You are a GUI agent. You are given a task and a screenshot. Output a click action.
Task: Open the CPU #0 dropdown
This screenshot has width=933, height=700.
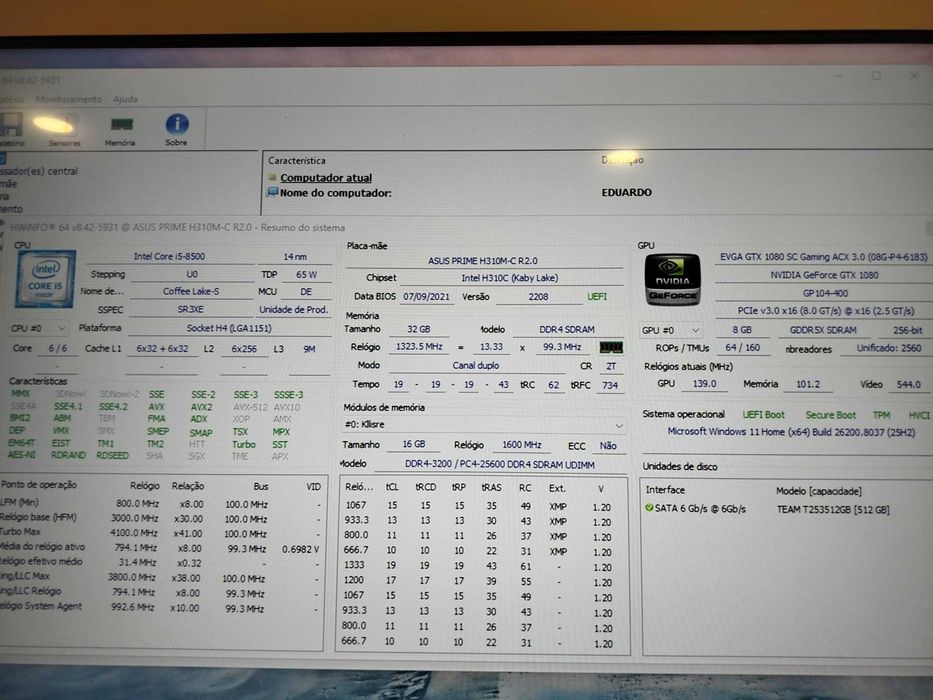click(x=38, y=329)
